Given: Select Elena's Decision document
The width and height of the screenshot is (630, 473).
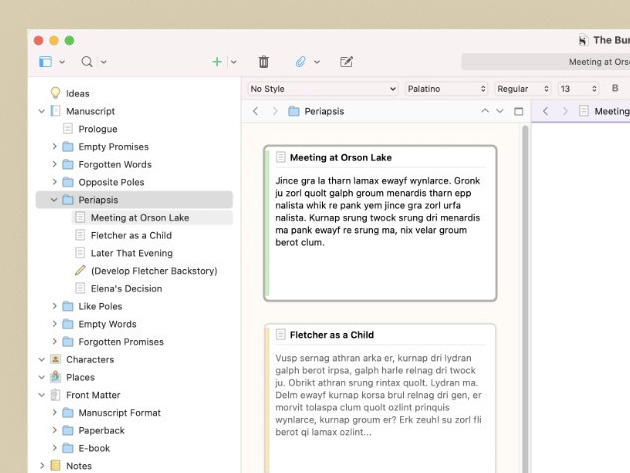Looking at the screenshot, I should (x=126, y=289).
